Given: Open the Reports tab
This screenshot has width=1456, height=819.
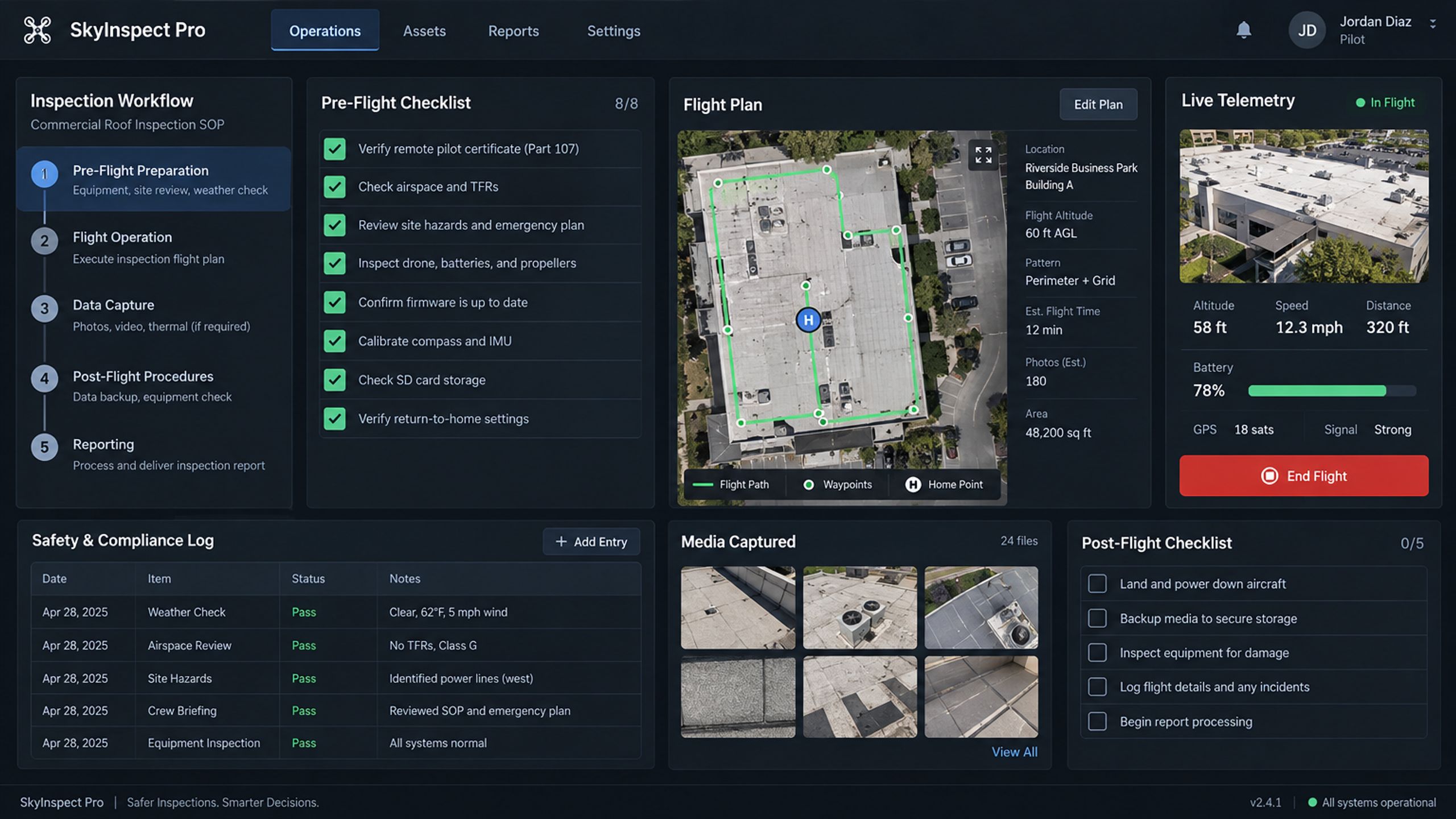Looking at the screenshot, I should (514, 31).
